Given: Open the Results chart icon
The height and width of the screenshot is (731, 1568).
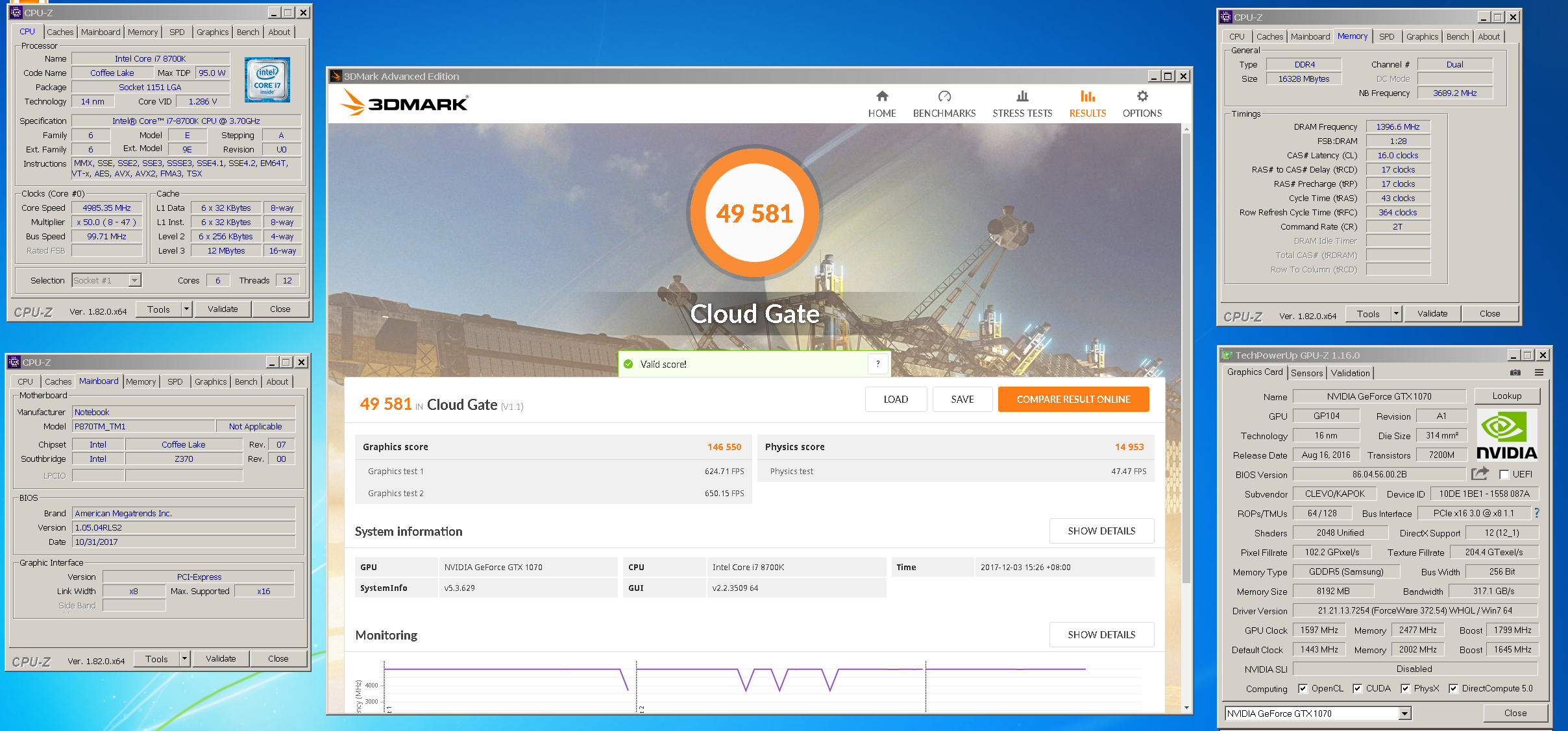Looking at the screenshot, I should pyautogui.click(x=1088, y=97).
